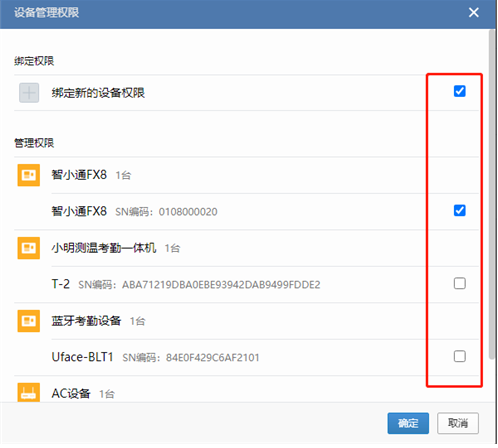498x448 pixels.
Task: Enable the T-2 device permission checkbox
Action: pyautogui.click(x=460, y=283)
